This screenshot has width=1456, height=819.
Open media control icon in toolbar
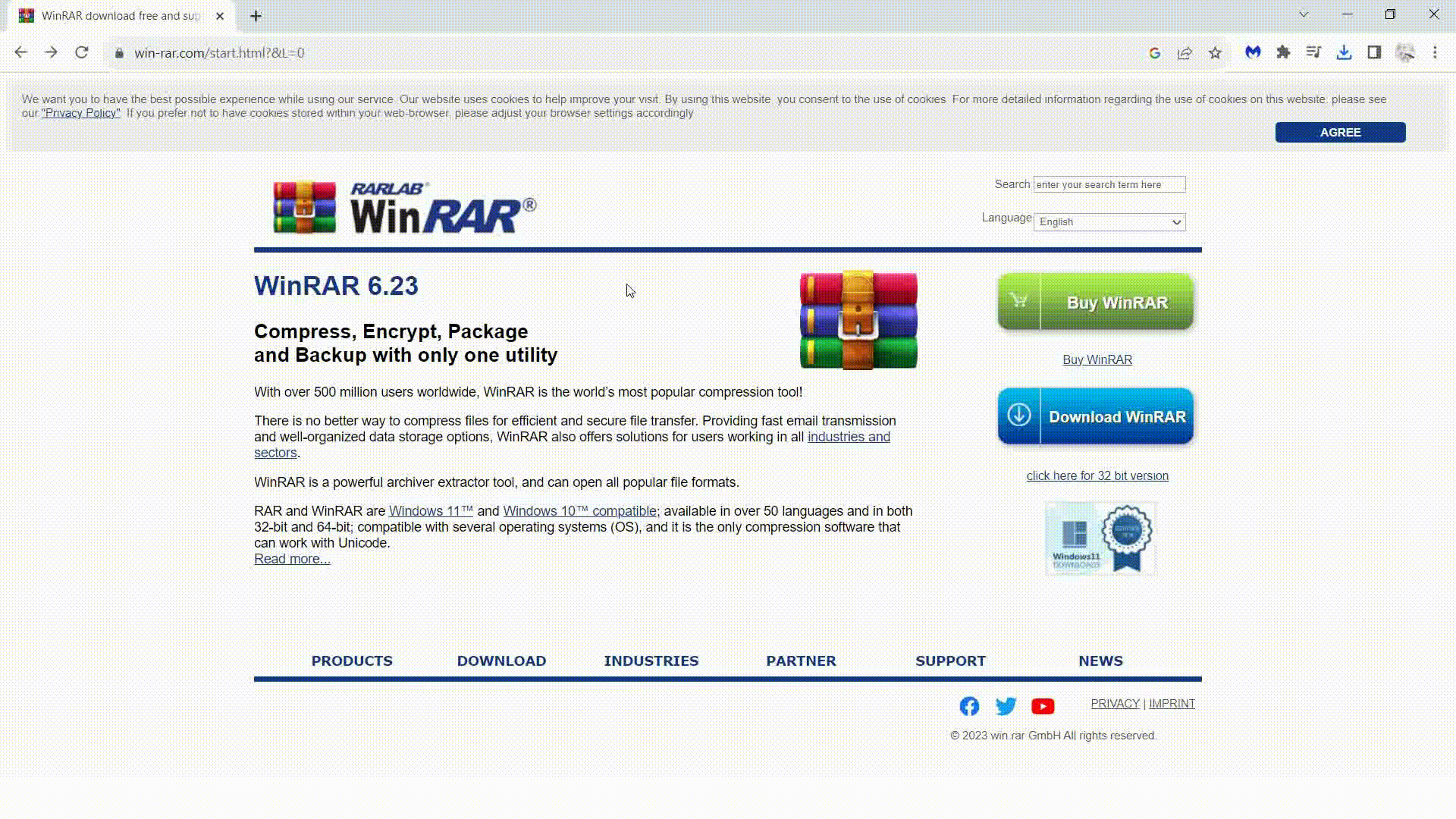[1313, 52]
